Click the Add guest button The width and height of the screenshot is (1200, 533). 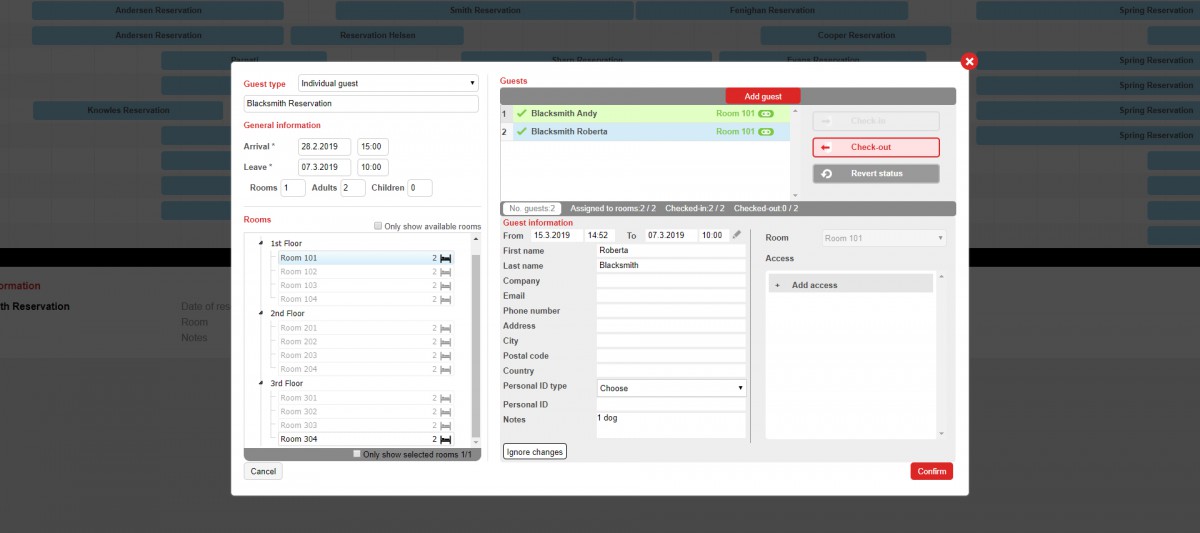click(763, 97)
